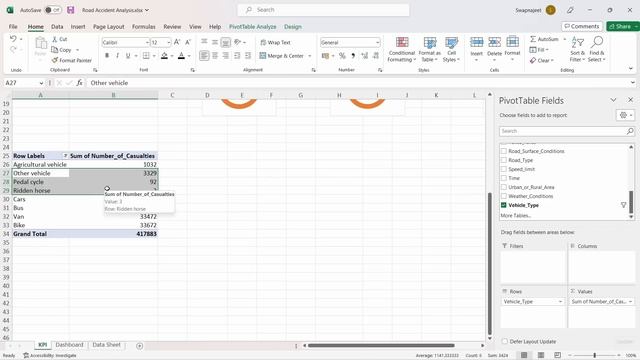The width and height of the screenshot is (640, 360).
Task: Click the Save icon in title bar
Action: coord(71,10)
